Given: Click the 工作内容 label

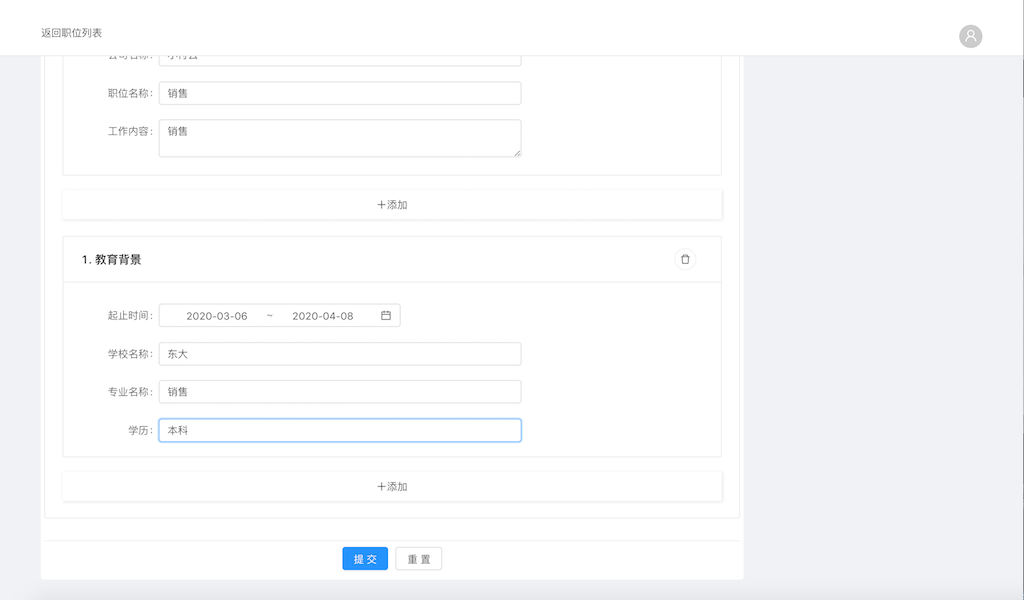Looking at the screenshot, I should coord(129,131).
